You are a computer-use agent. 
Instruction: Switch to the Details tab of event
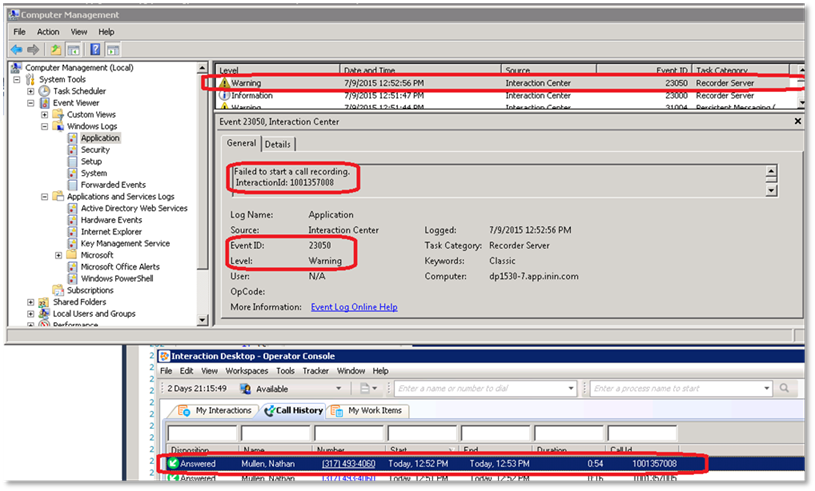coord(278,144)
